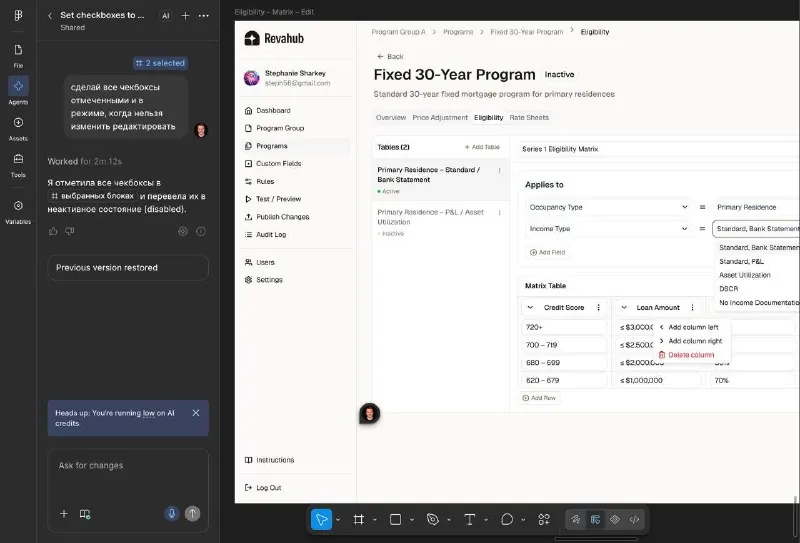Open the Credit Score column kebab menu
The width and height of the screenshot is (800, 543).
pyautogui.click(x=598, y=307)
